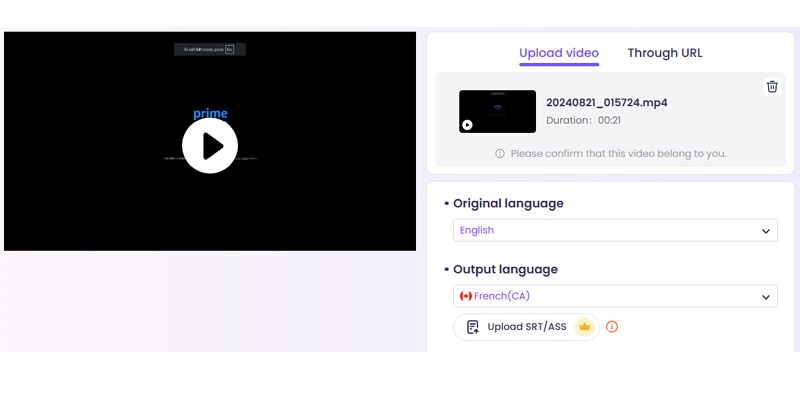
Task: Select the Upload video tab
Action: [559, 53]
